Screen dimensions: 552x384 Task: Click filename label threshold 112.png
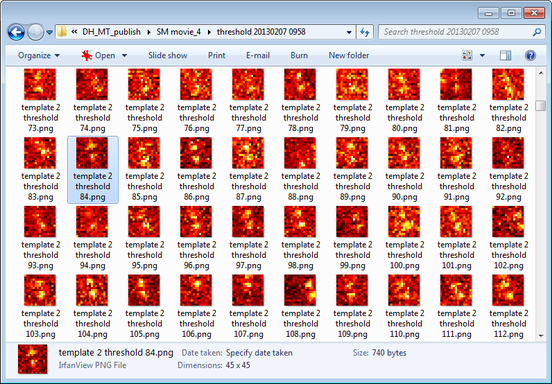click(x=508, y=324)
